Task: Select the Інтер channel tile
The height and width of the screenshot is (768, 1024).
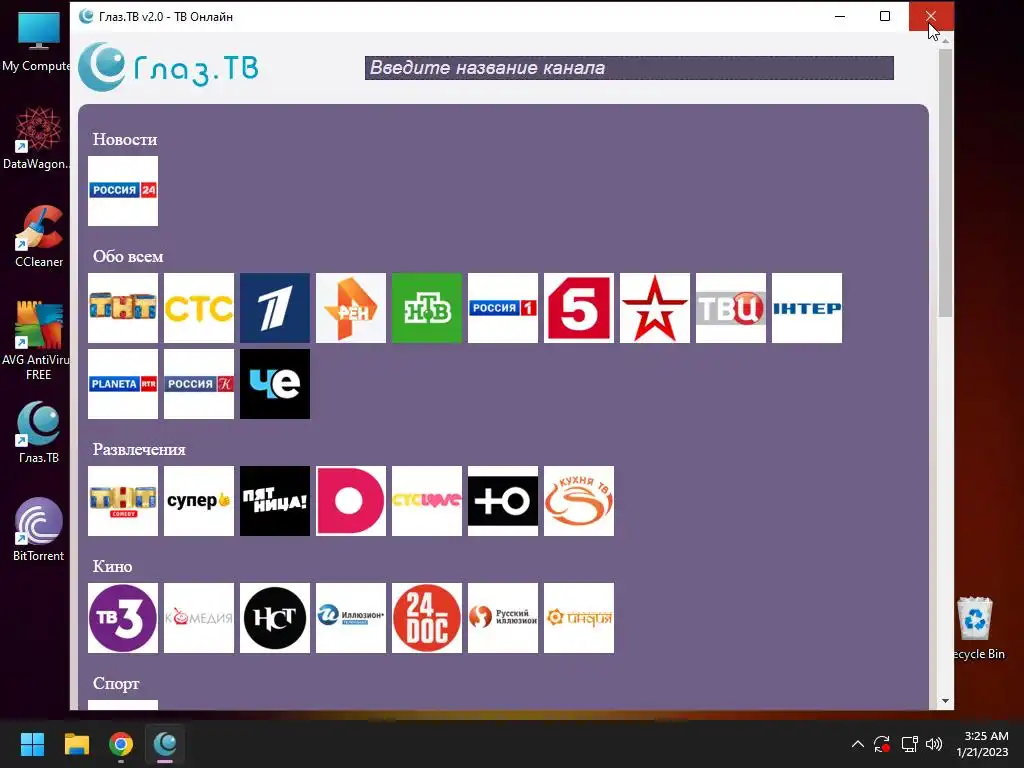Action: [807, 308]
